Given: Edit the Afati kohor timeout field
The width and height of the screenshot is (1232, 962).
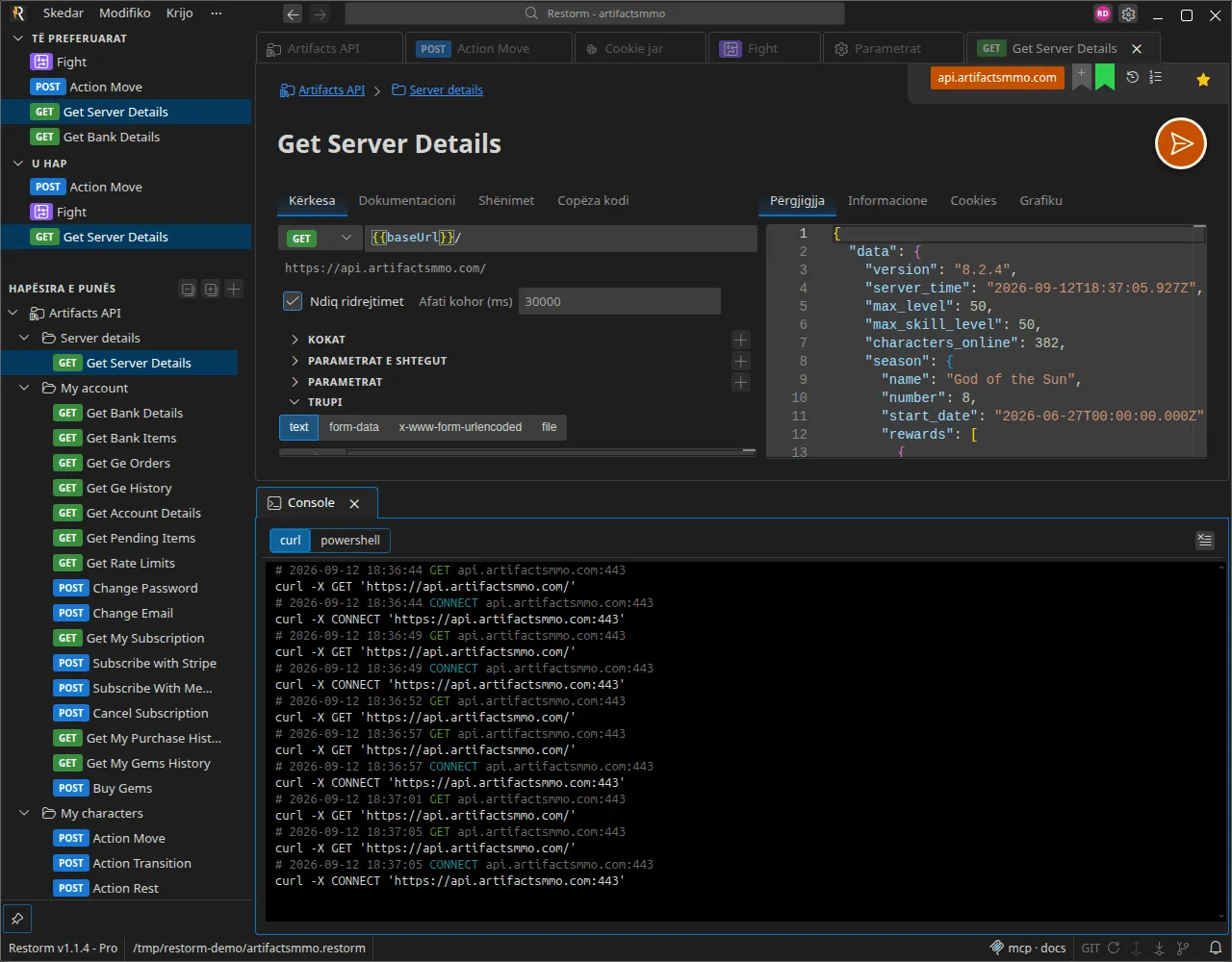Looking at the screenshot, I should pos(620,301).
